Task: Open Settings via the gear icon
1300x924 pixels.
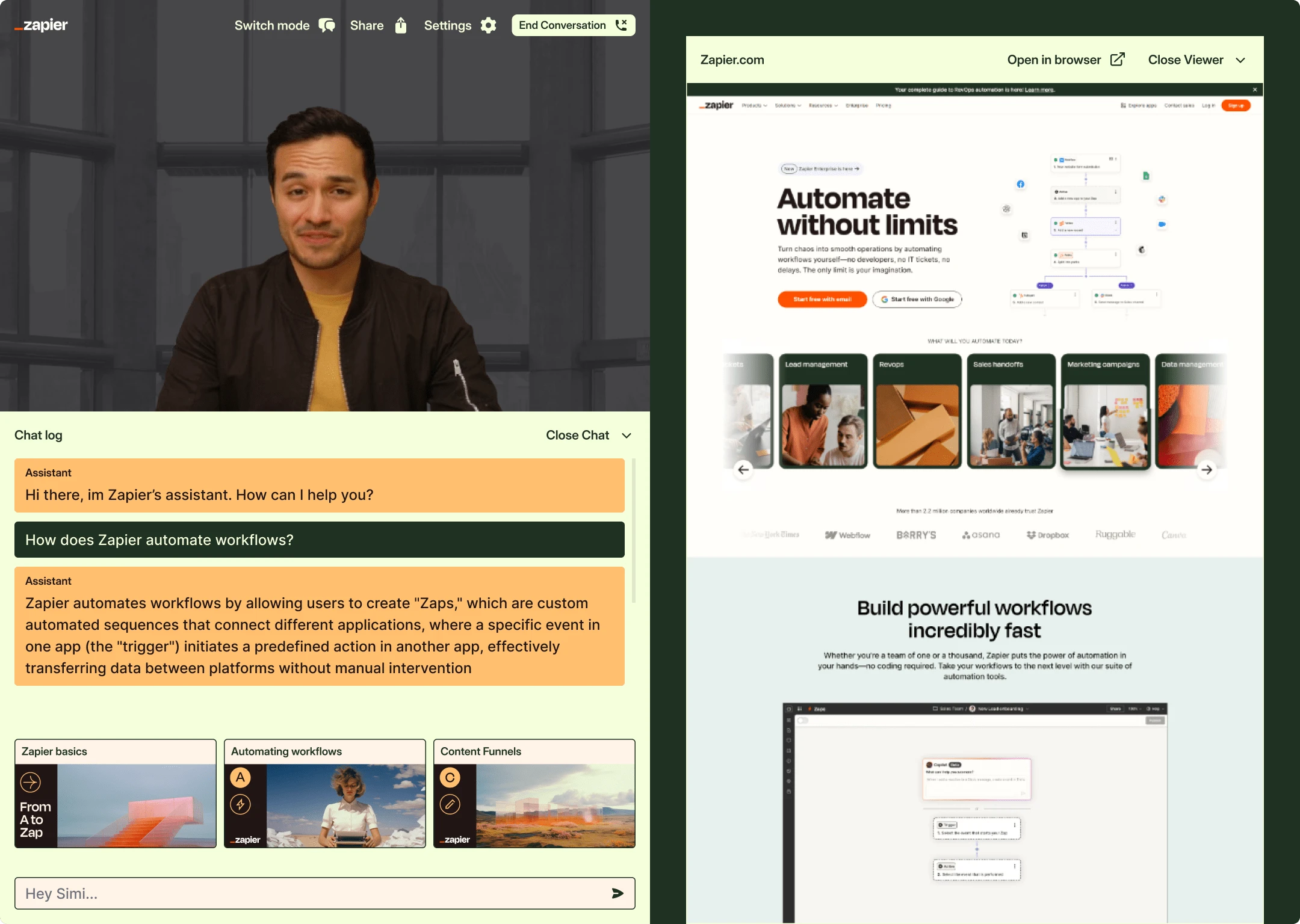Action: coord(489,25)
